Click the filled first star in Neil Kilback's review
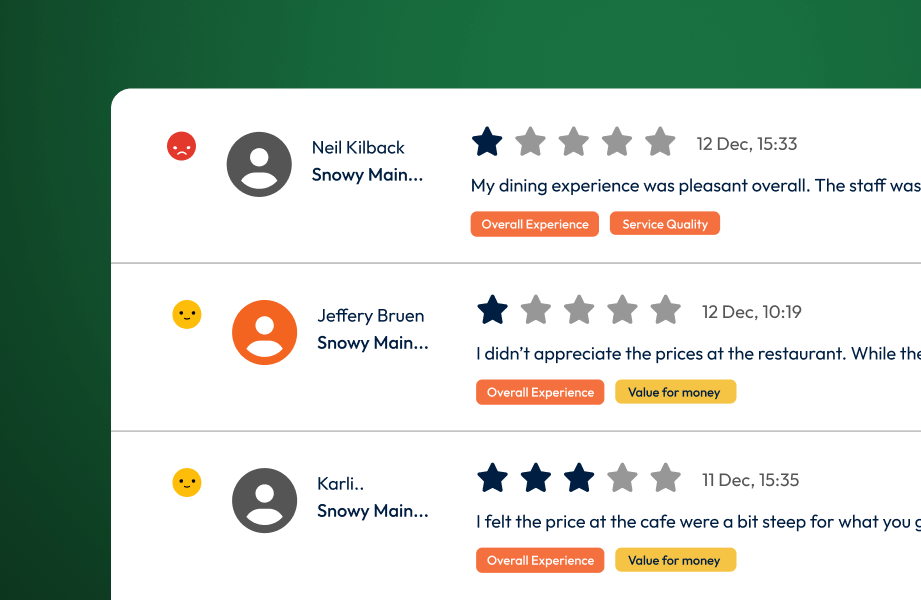921x600 pixels. click(x=487, y=142)
